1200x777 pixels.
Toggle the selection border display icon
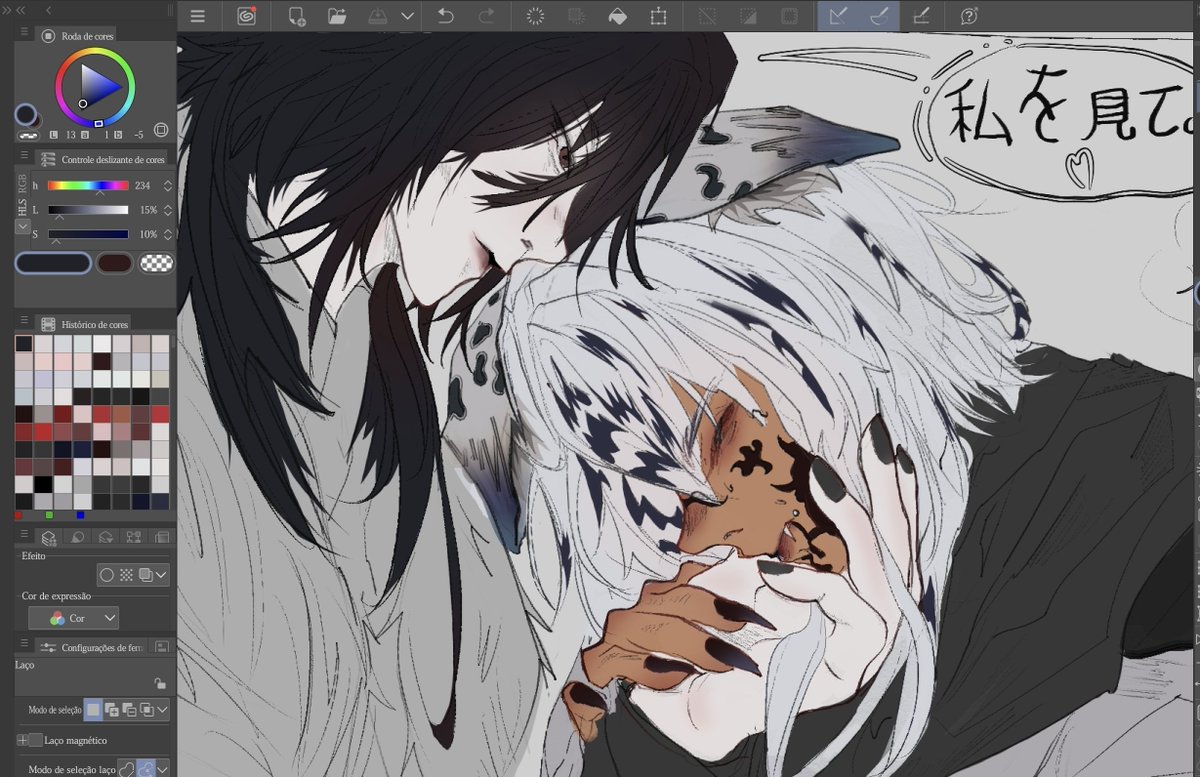tap(789, 16)
